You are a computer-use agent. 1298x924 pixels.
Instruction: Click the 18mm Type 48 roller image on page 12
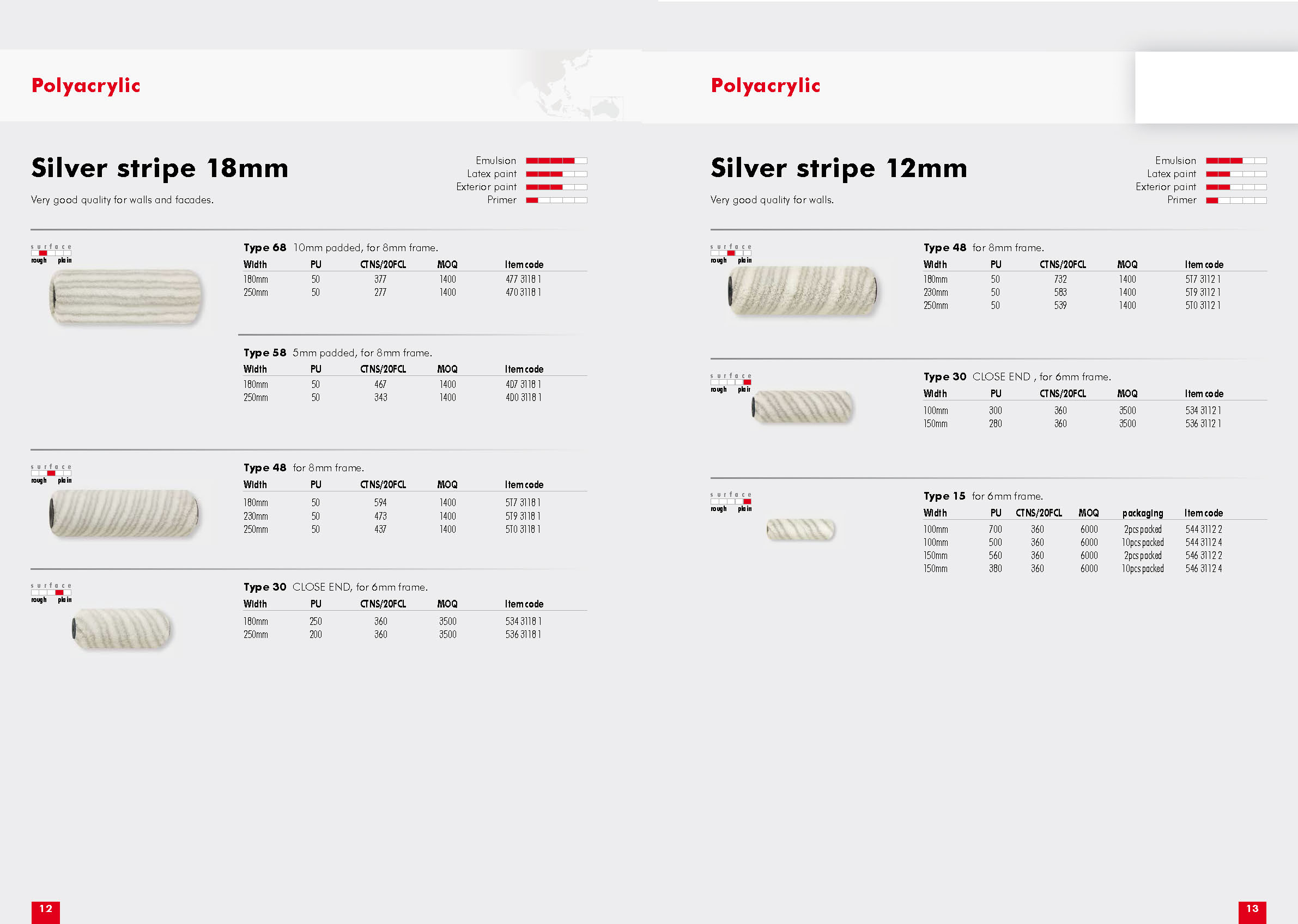point(124,513)
